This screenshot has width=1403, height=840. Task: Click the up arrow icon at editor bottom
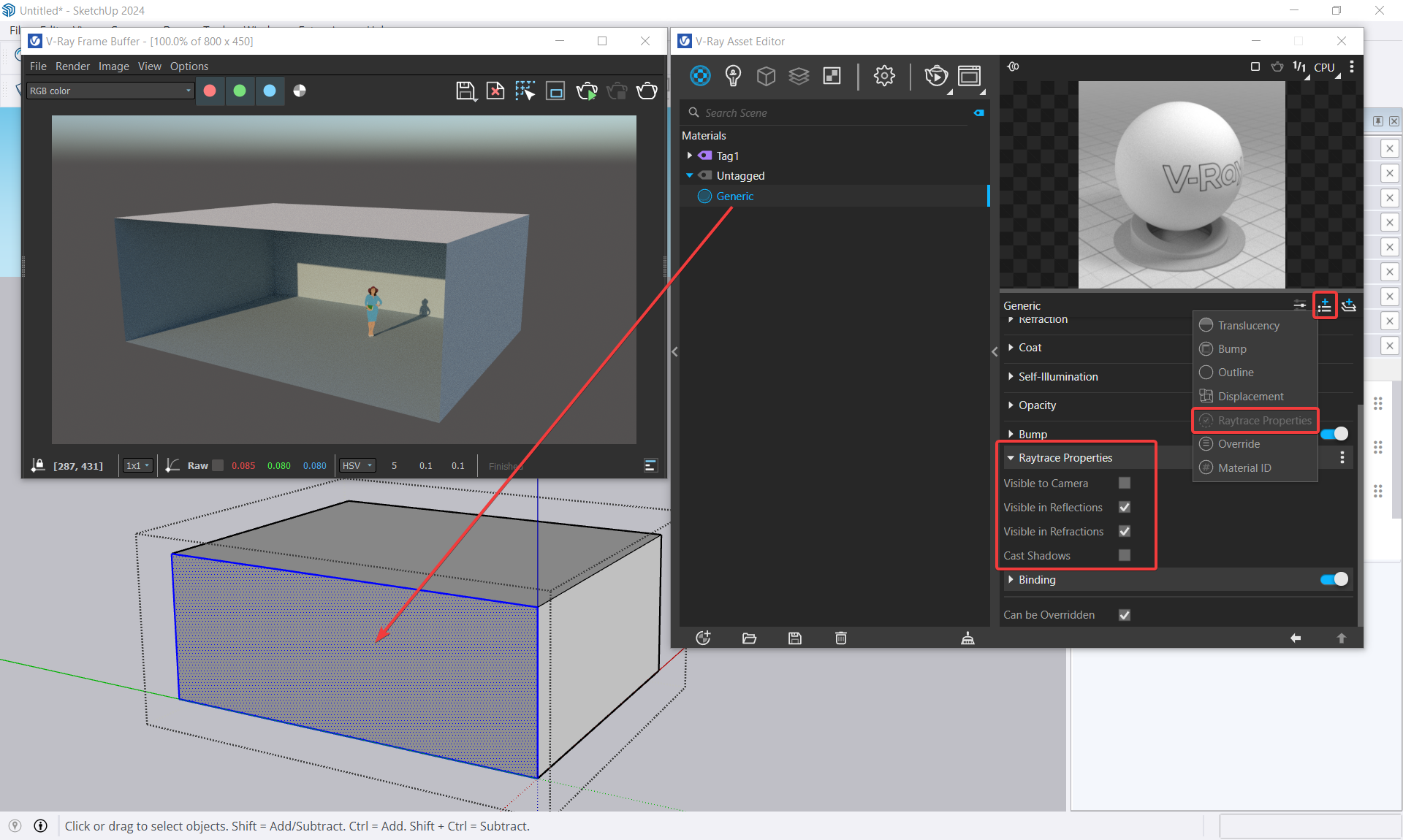click(1342, 638)
